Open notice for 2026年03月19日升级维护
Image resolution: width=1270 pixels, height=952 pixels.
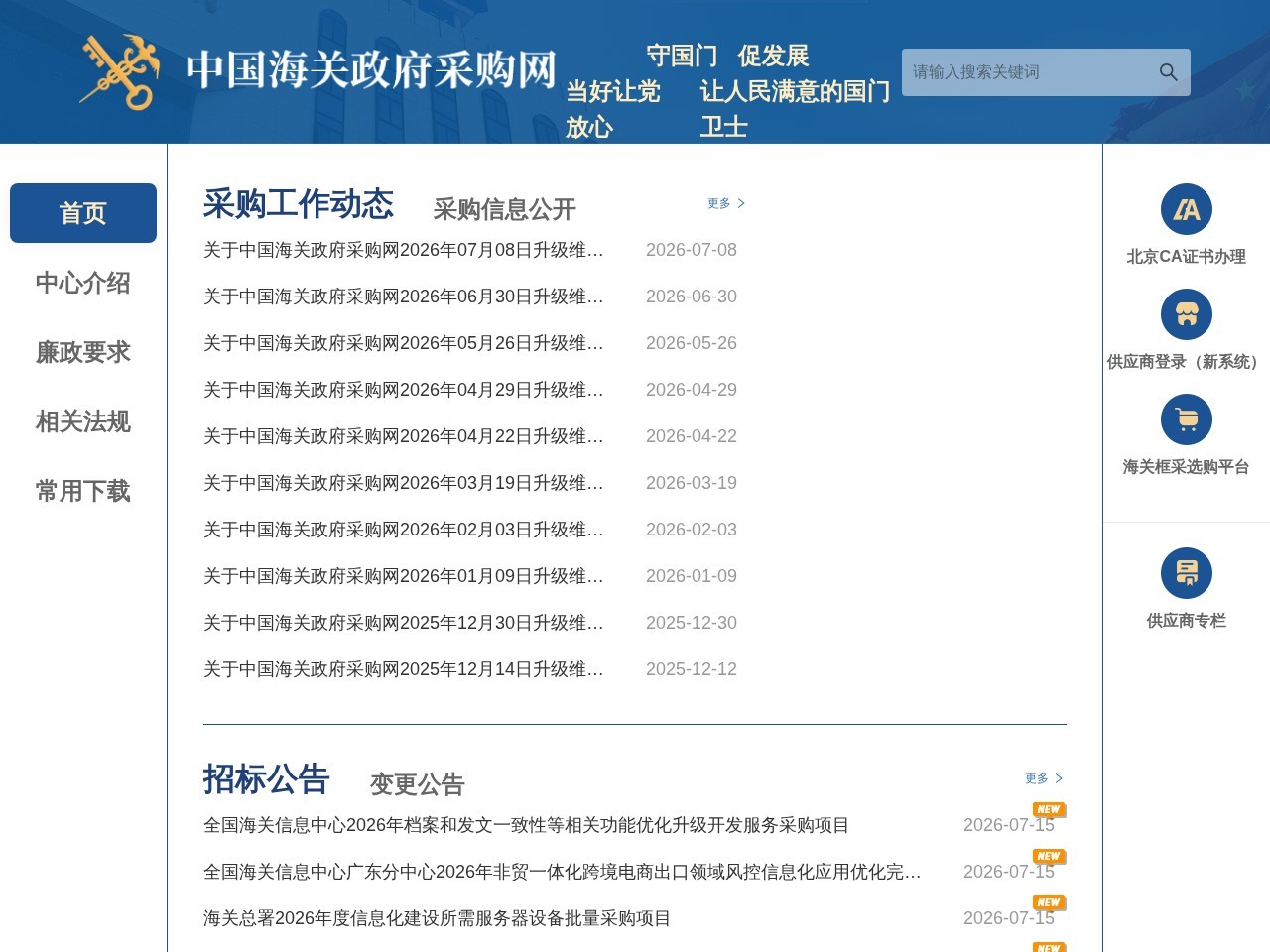coord(404,483)
